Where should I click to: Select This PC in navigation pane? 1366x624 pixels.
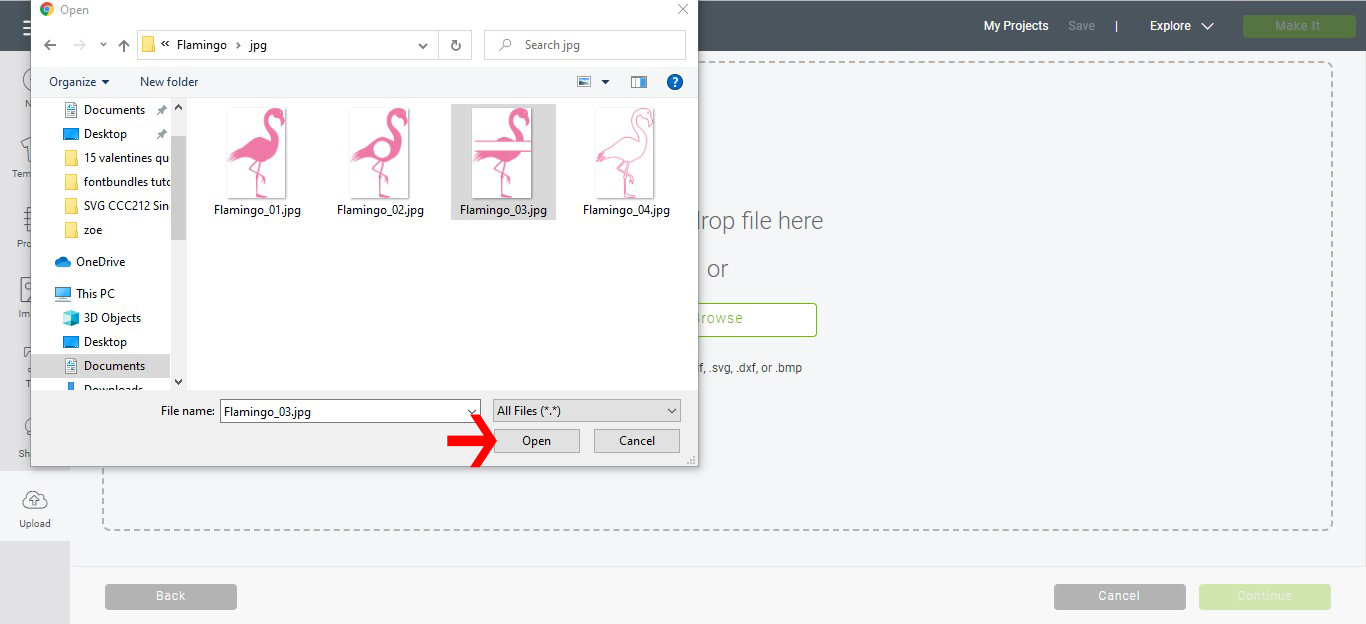[x=85, y=294]
